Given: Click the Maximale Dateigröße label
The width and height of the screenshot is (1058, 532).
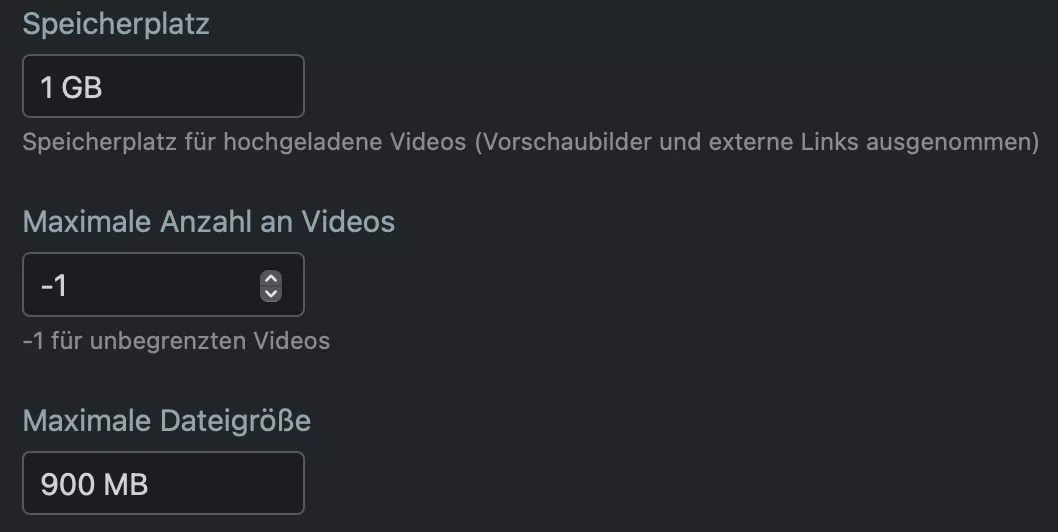Looking at the screenshot, I should coord(167,421).
